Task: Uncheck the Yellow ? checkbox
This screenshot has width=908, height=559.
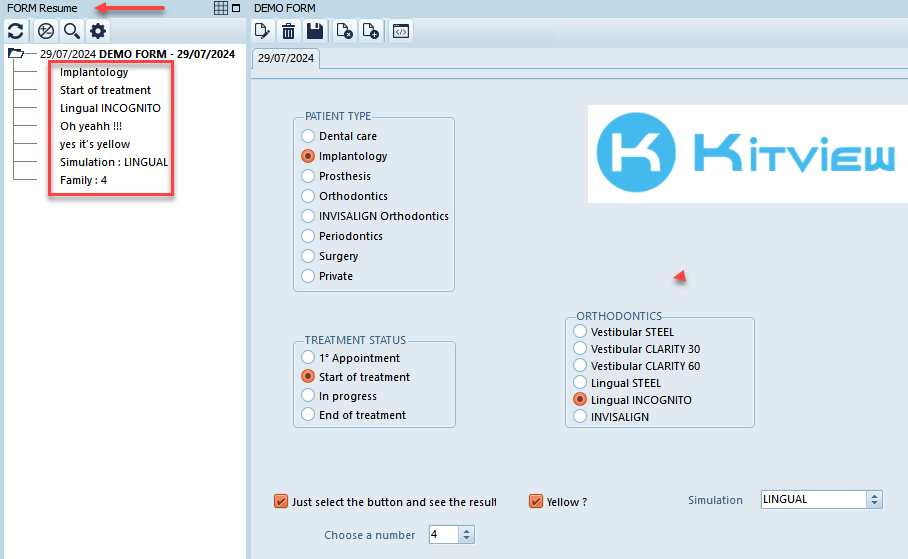Action: point(536,501)
